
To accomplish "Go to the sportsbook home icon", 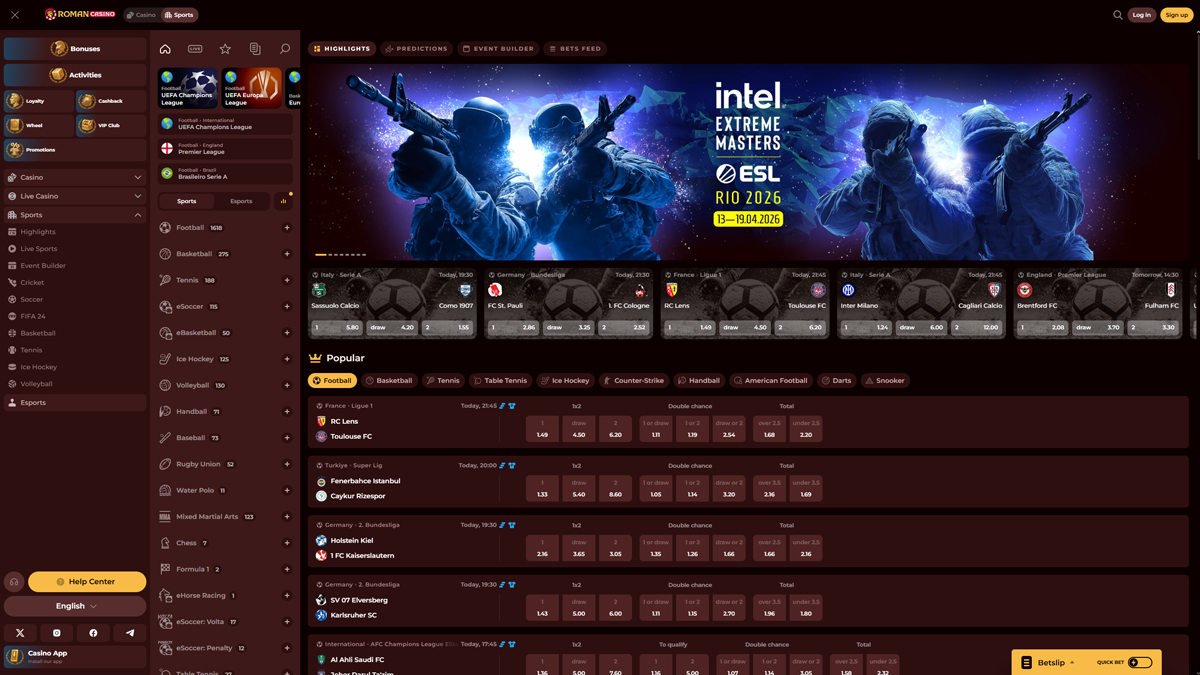I will 165,49.
